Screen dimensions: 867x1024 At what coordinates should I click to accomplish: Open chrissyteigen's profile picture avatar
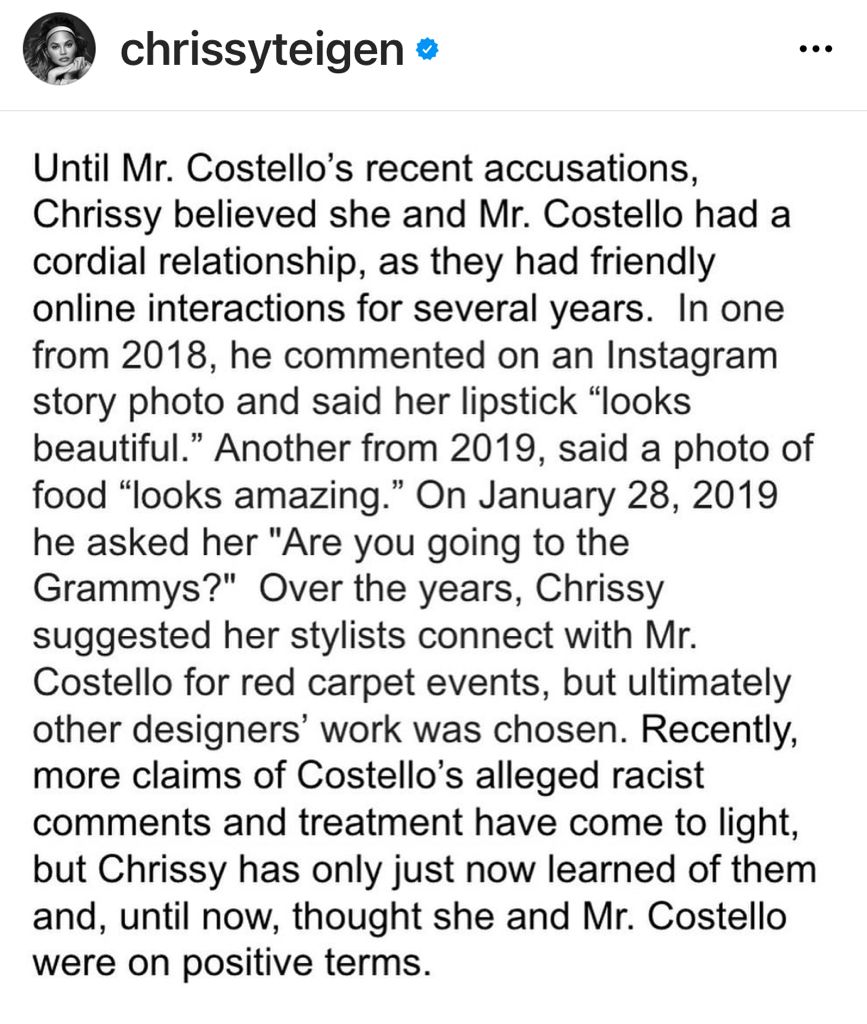click(x=59, y=49)
